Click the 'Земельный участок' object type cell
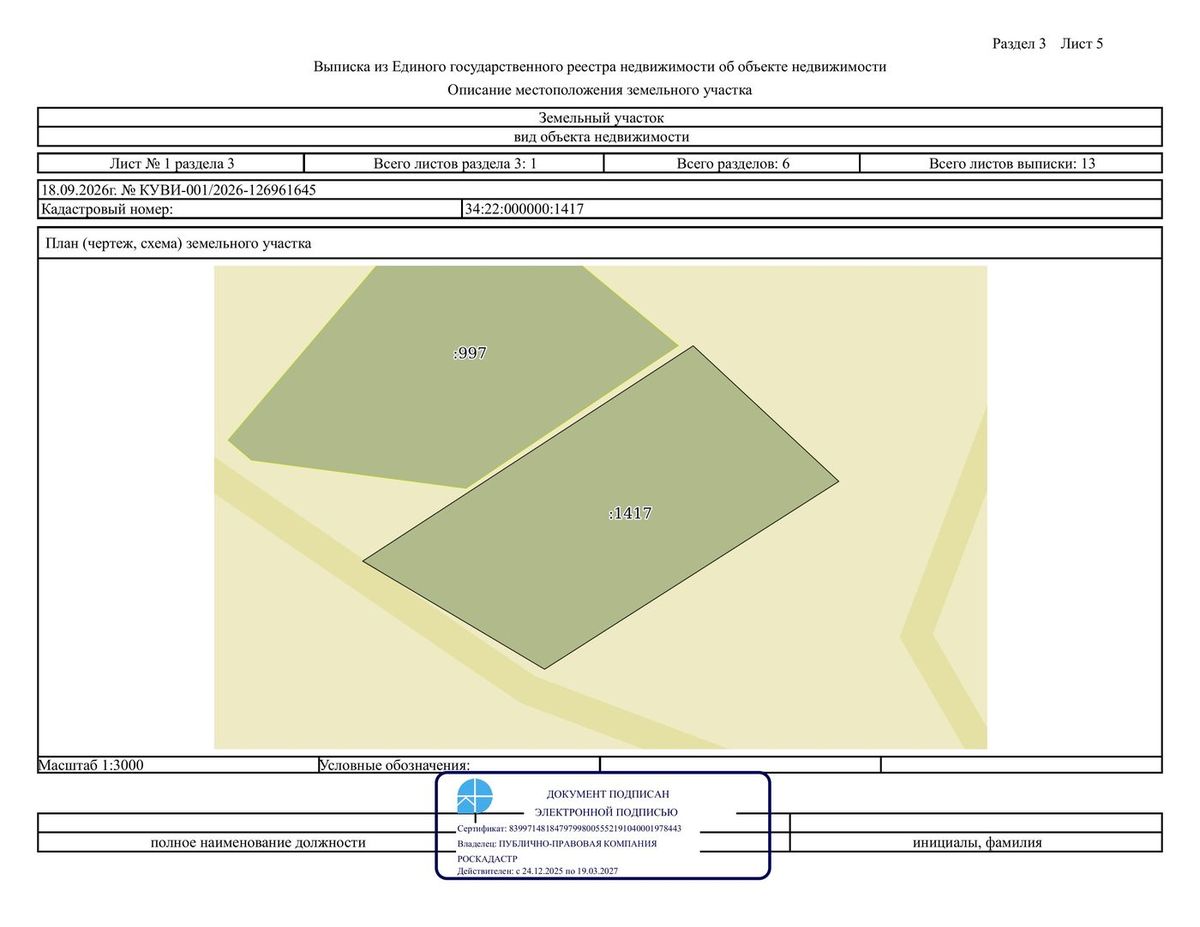 pos(600,117)
